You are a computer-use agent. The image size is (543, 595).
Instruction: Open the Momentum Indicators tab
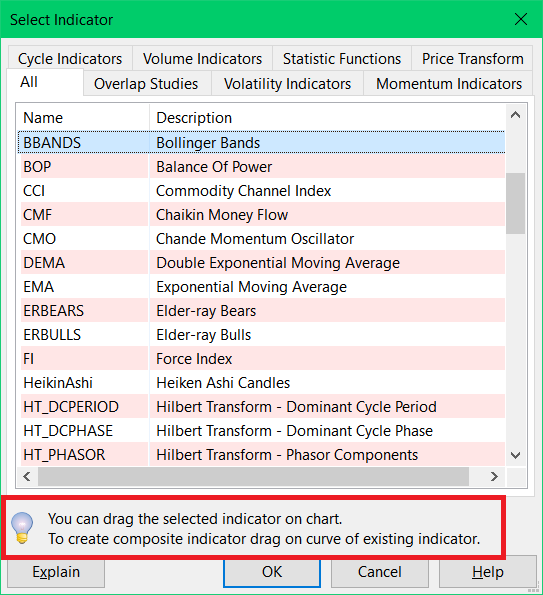tap(449, 83)
